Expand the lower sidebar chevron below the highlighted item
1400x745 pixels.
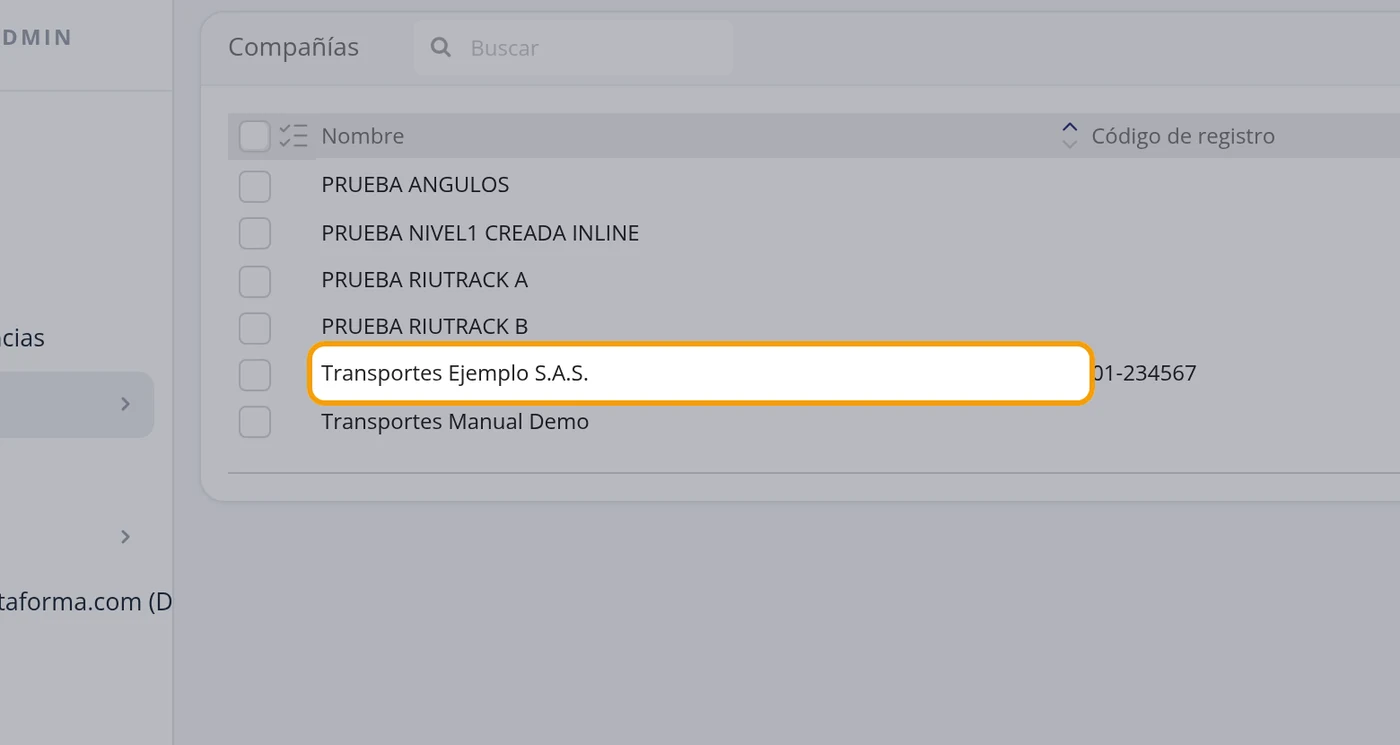pyautogui.click(x=125, y=537)
